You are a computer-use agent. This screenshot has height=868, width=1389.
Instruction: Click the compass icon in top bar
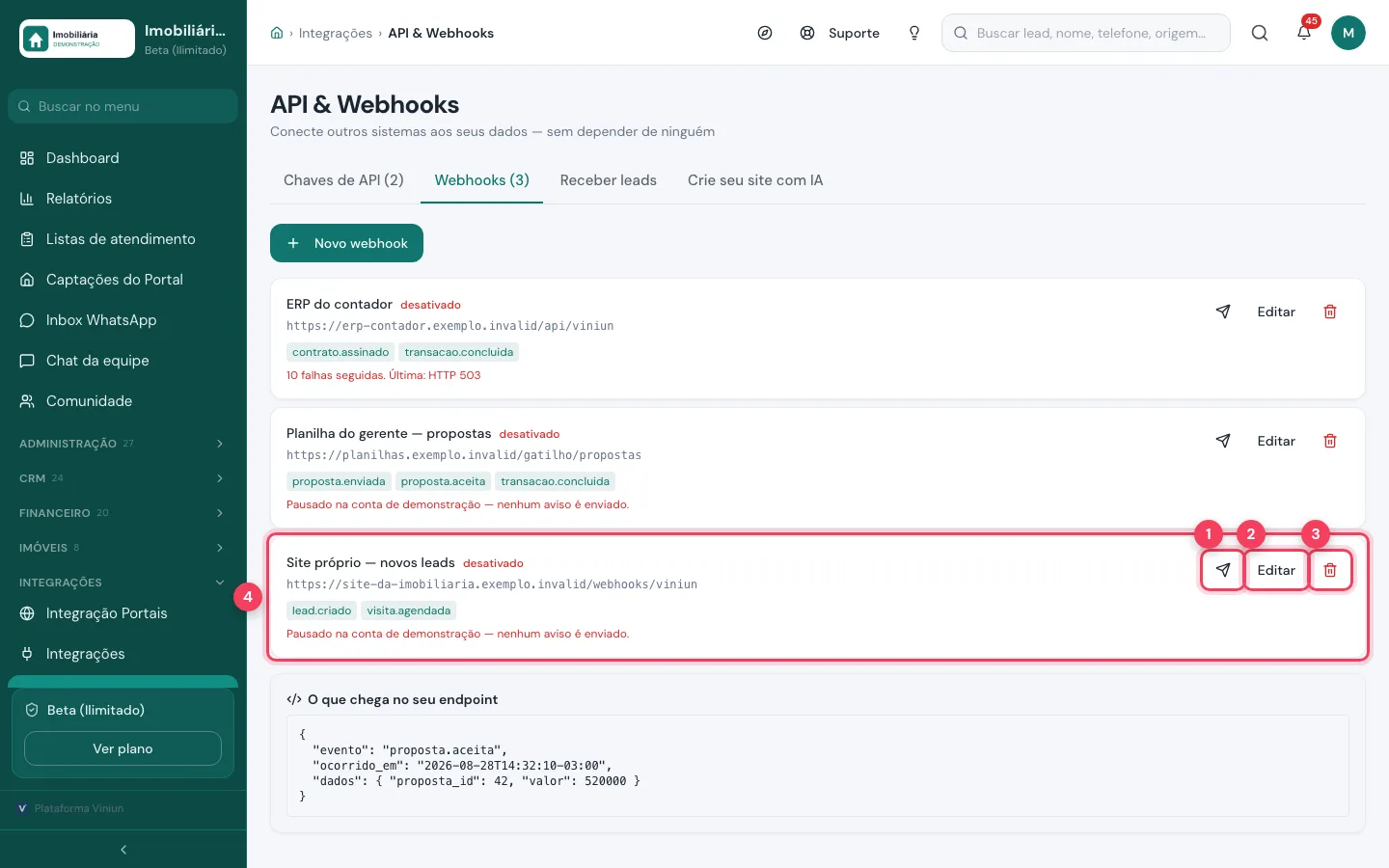click(x=765, y=33)
